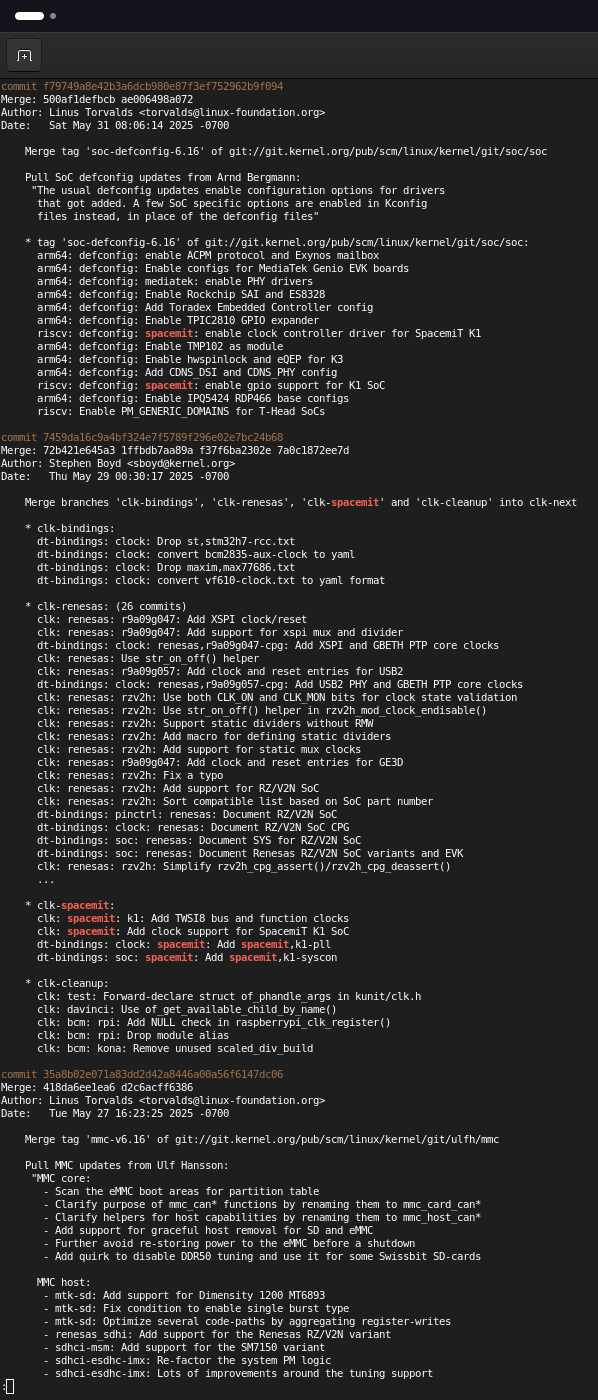
Task: Click commit hash starting with f79749a8e42b
Action: (163, 87)
